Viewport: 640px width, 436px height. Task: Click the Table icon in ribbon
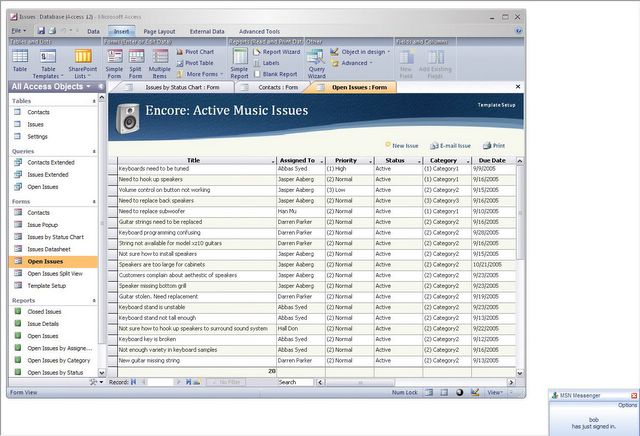coord(20,60)
